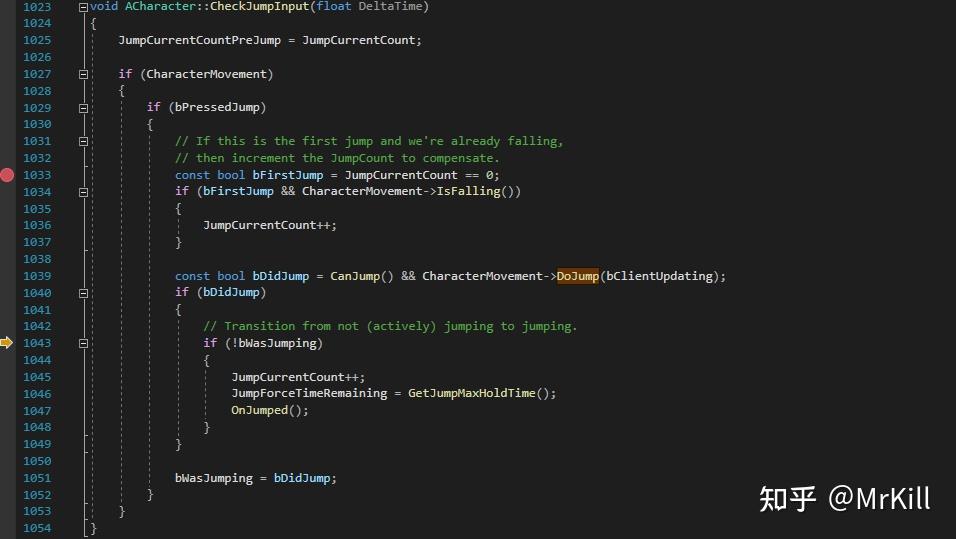Click JumpCurrentCount++ on line 1036

click(266, 226)
